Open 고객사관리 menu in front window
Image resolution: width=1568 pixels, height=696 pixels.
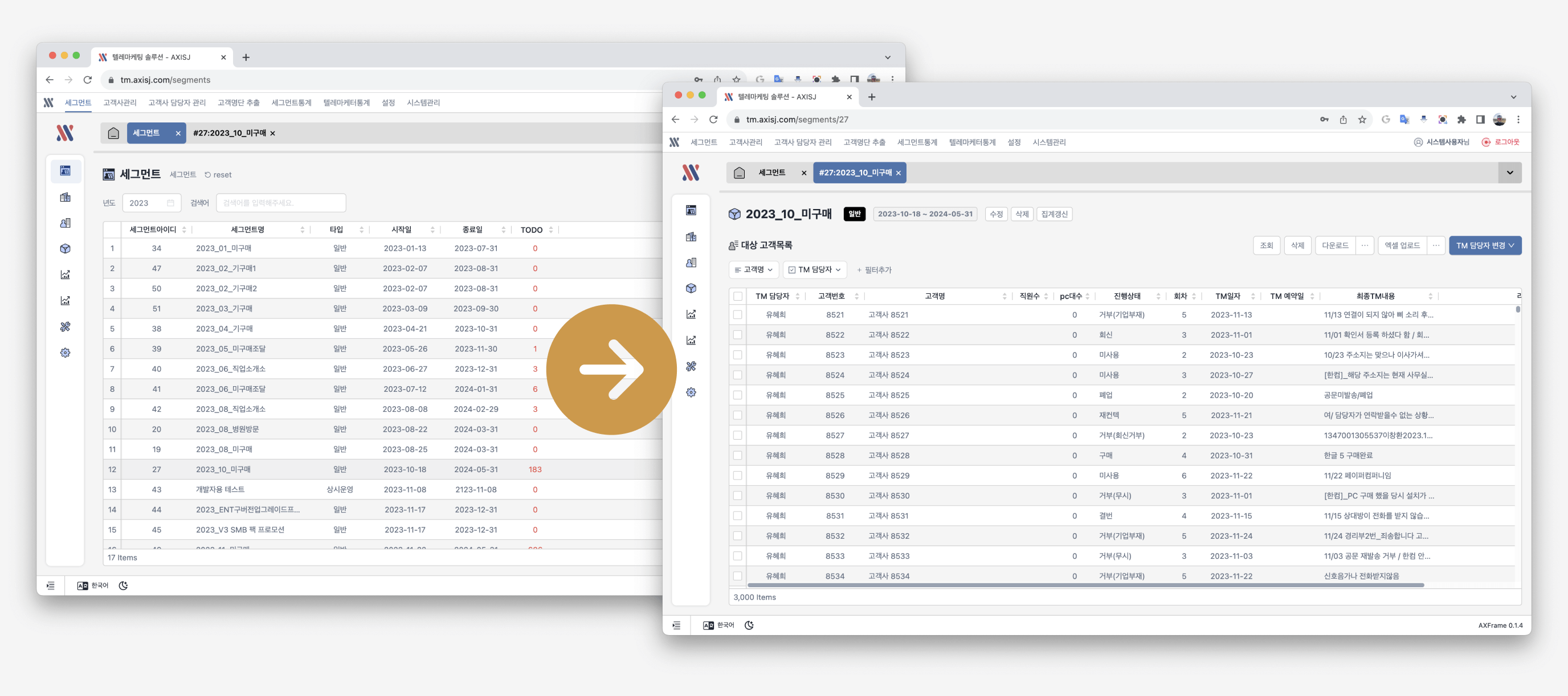[x=745, y=142]
